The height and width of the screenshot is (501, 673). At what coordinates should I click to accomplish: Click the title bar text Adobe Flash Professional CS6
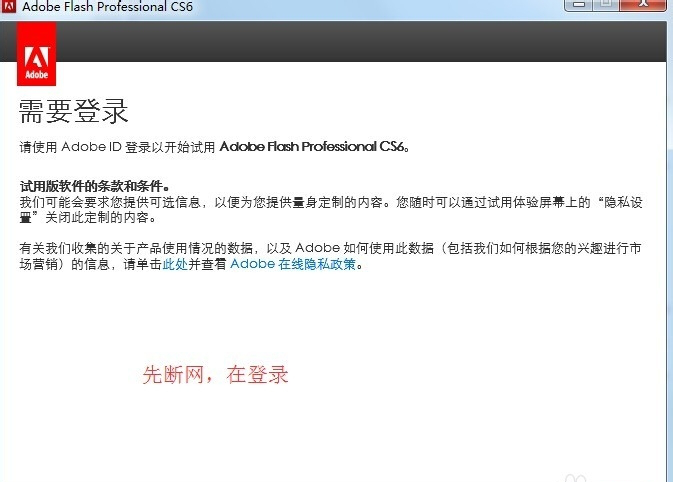tap(107, 6)
